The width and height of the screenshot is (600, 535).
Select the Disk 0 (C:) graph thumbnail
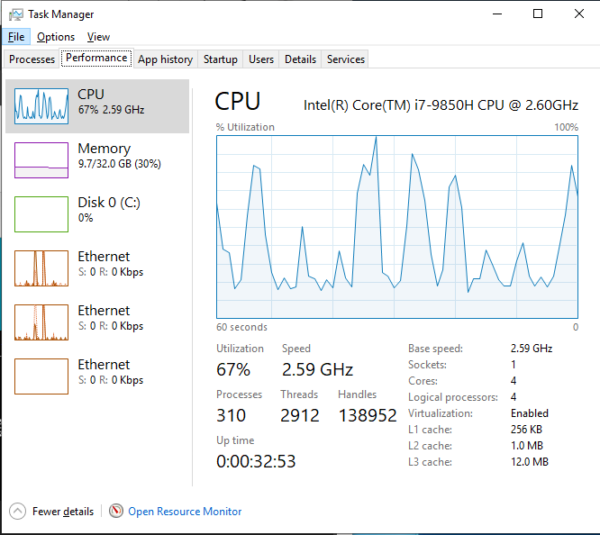tap(41, 213)
